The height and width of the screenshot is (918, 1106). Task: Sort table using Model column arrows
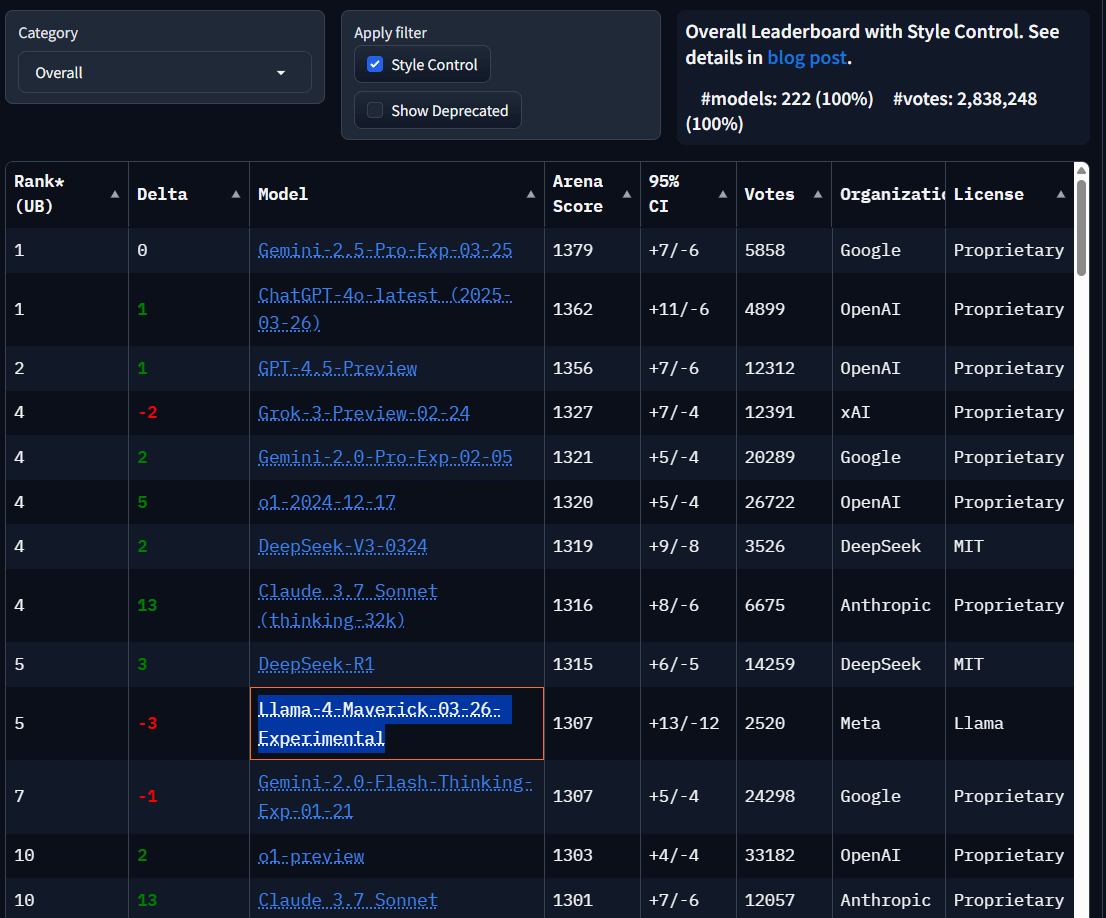click(531, 194)
